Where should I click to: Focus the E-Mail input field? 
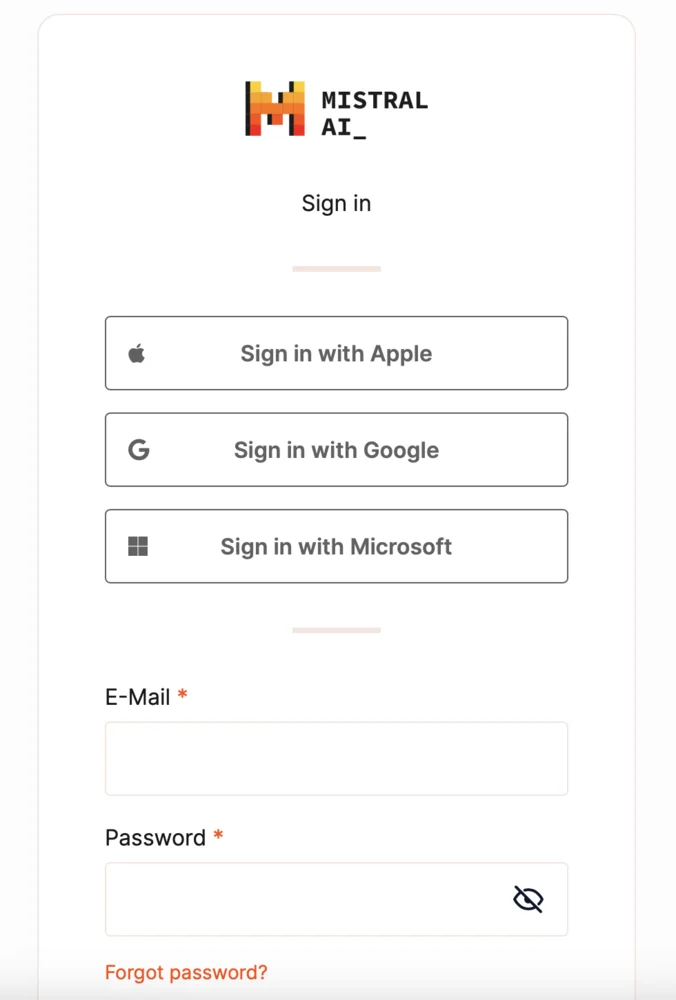click(336, 759)
